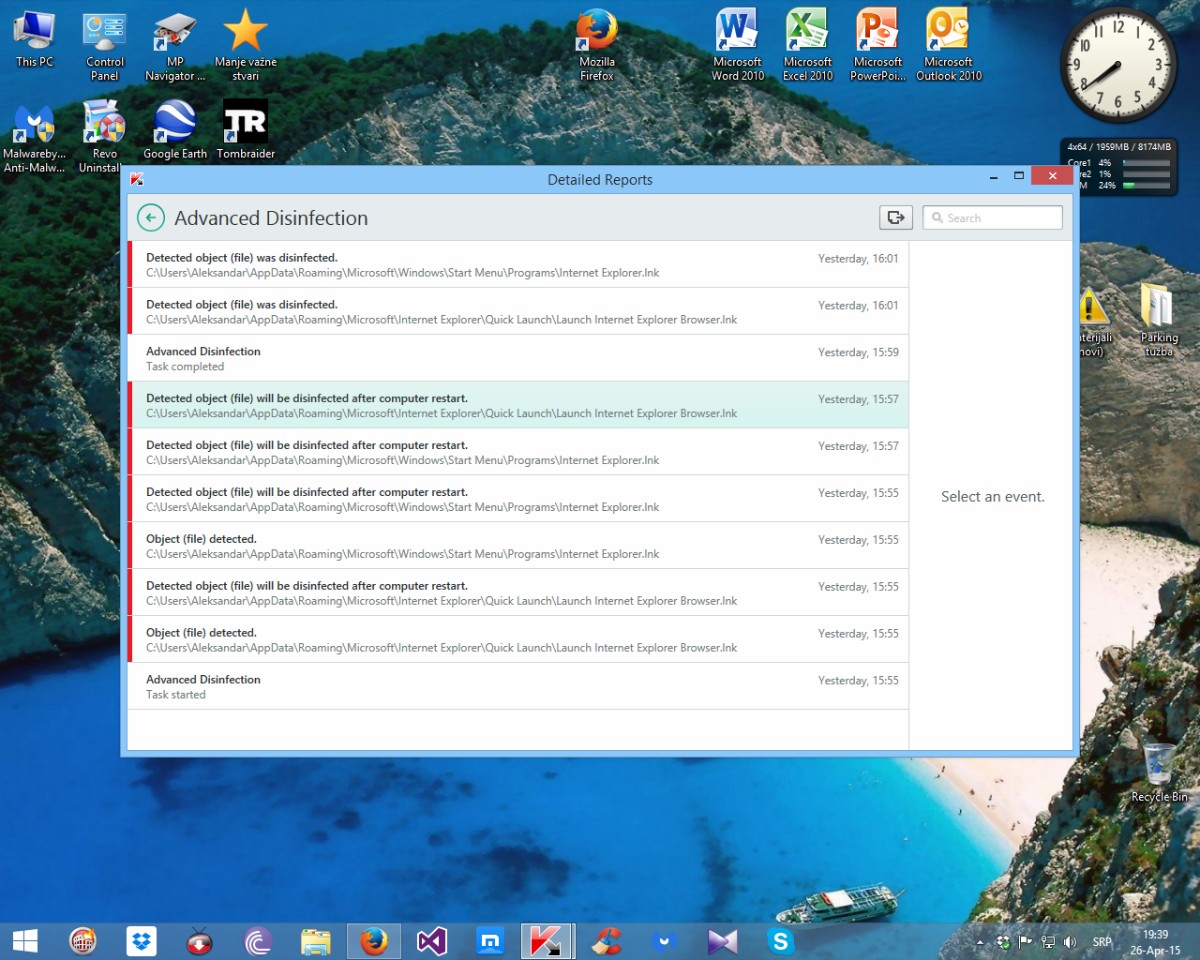Open the Kaspersky icon in the taskbar
Screen dimensions: 1200x960
tap(546, 941)
